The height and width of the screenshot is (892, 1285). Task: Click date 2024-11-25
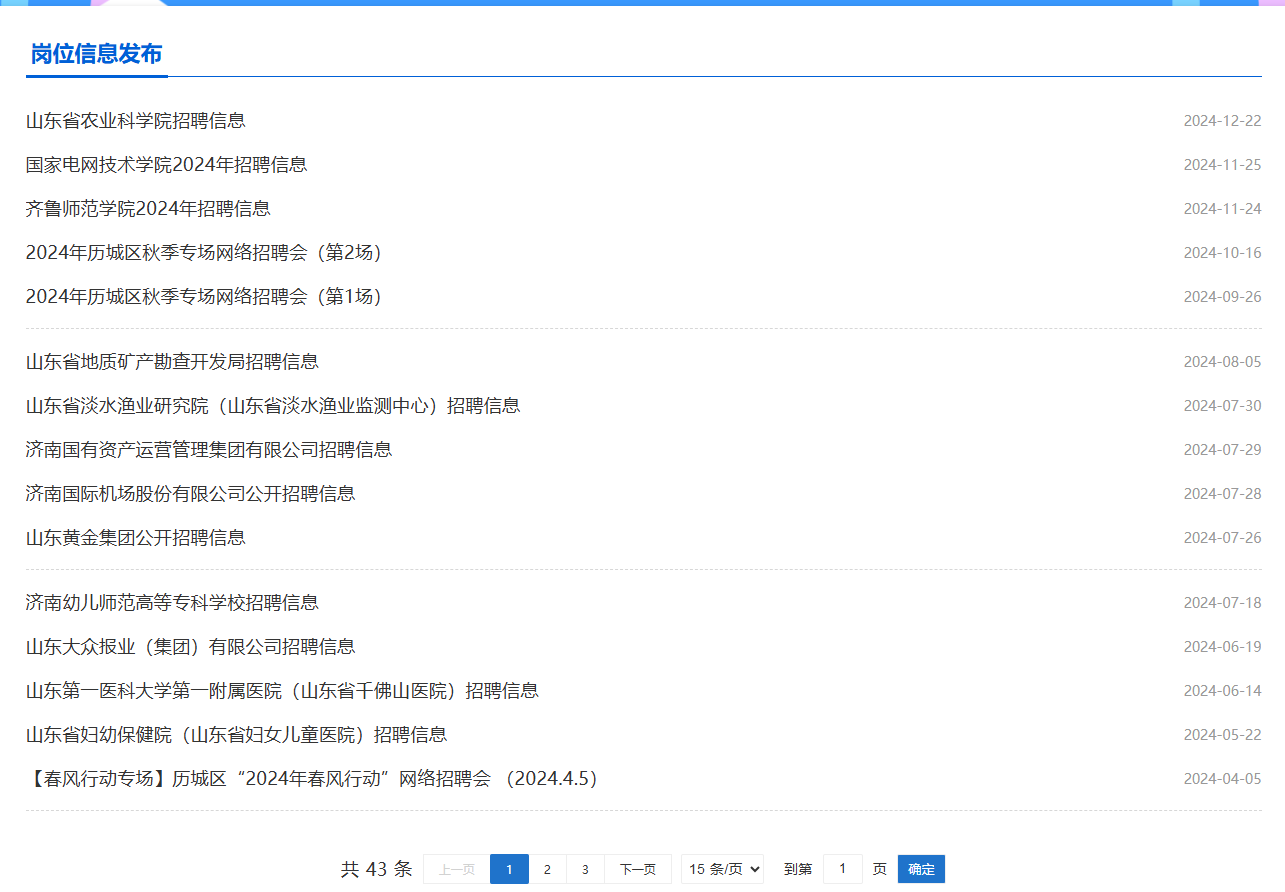[x=1222, y=165]
